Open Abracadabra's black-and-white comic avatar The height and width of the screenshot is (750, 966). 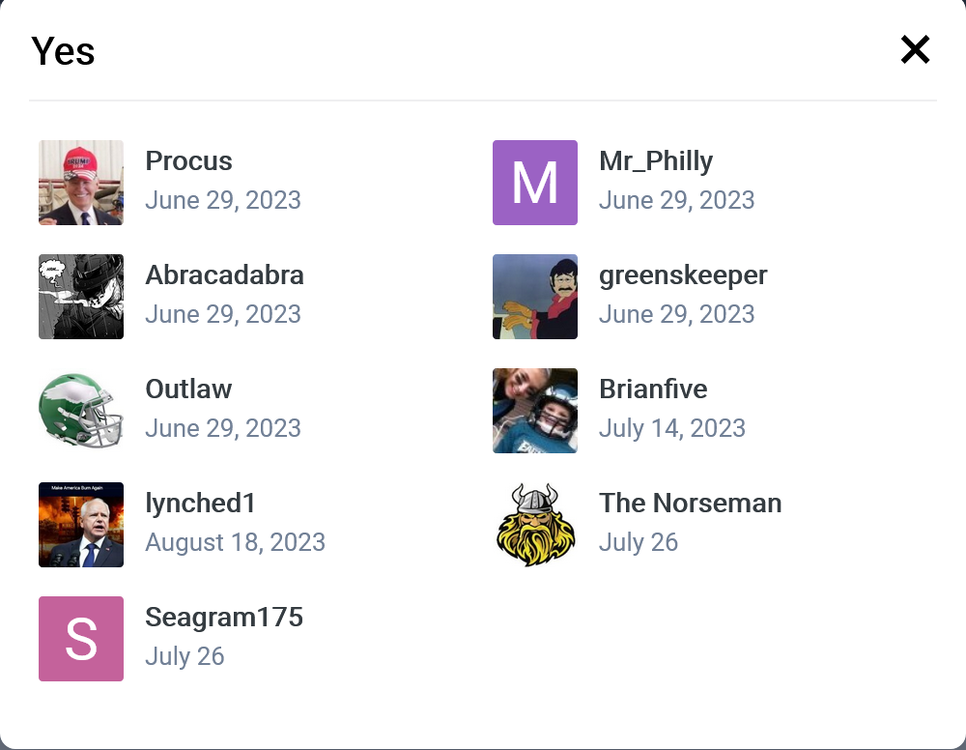(x=81, y=296)
